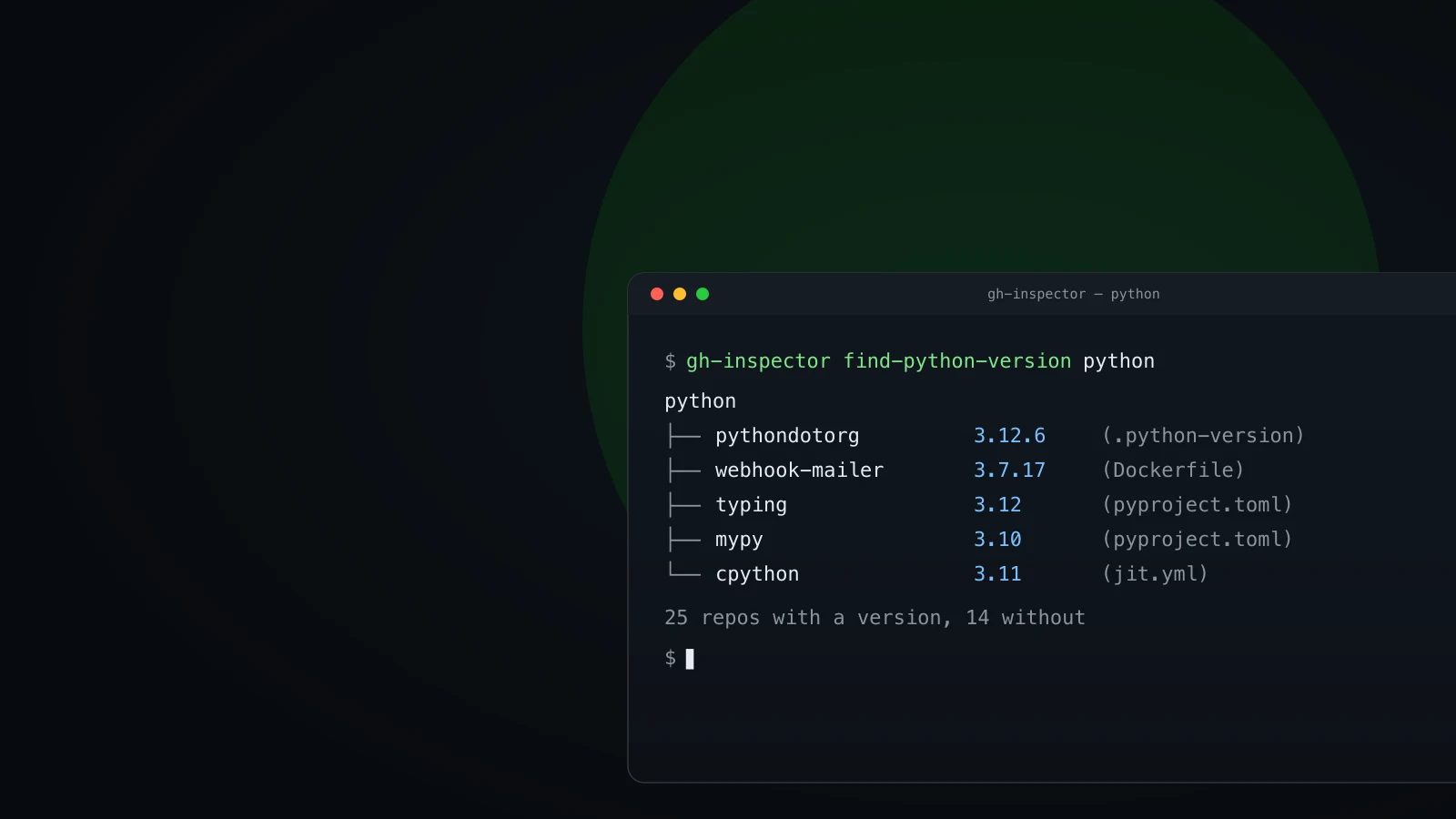Click version '3.12.6' for pythondotorg
Screen dimensions: 1456x819
1009,436
